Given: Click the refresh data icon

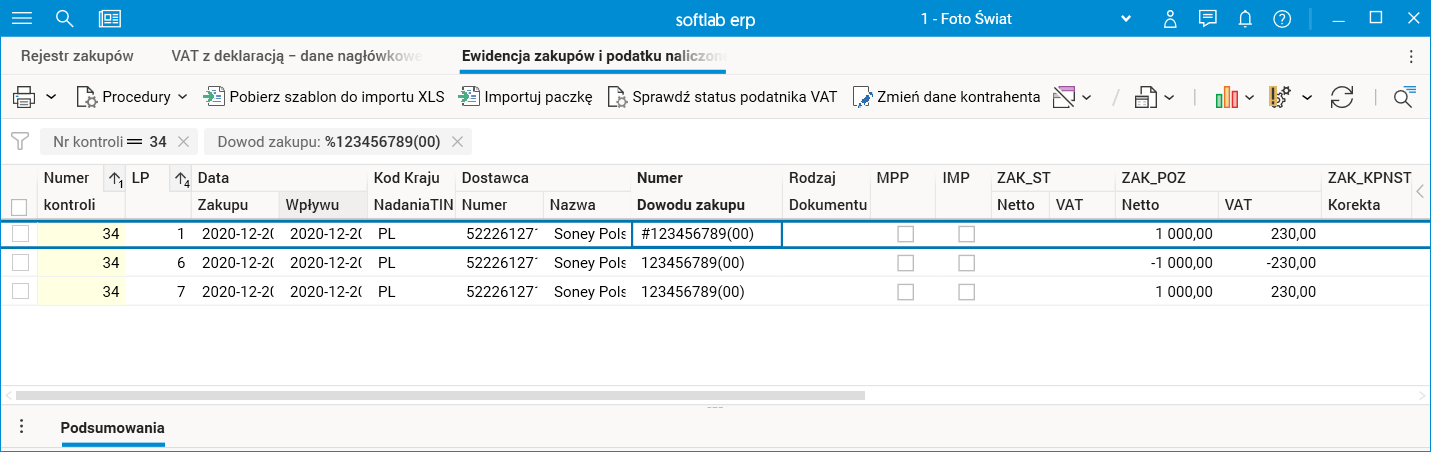Looking at the screenshot, I should point(1341,97).
